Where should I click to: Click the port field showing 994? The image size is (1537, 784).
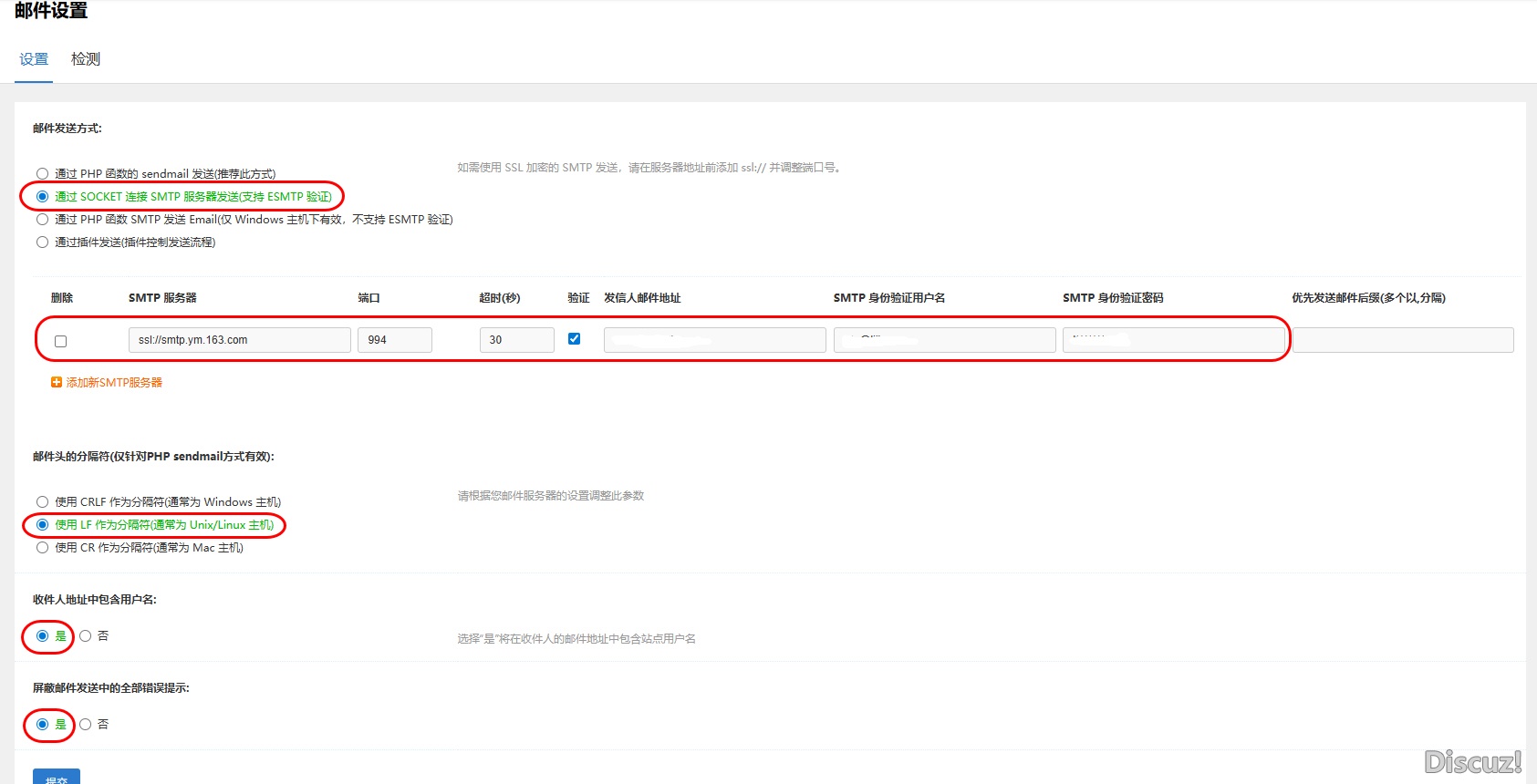[394, 340]
